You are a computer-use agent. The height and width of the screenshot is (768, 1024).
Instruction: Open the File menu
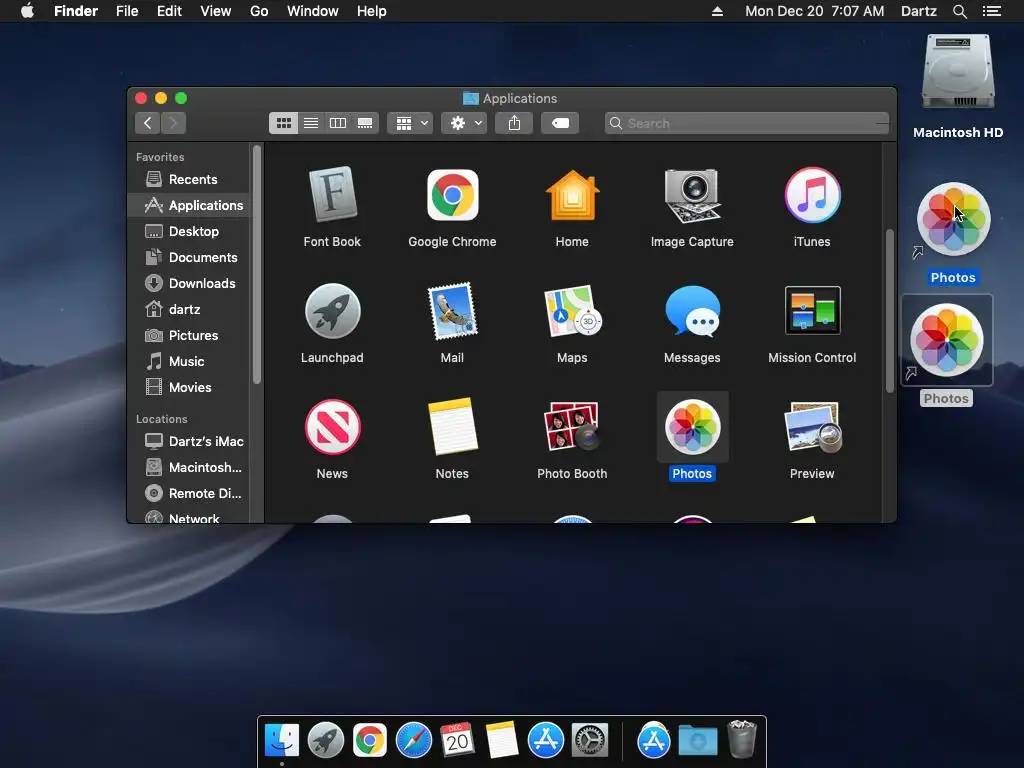point(127,11)
